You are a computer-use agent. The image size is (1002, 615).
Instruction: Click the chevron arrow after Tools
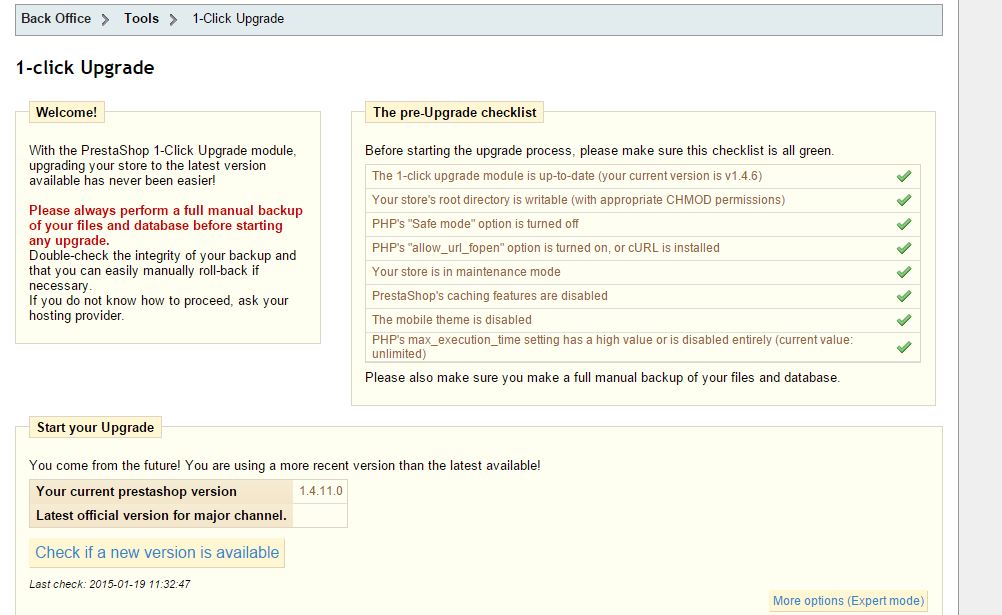[x=173, y=19]
